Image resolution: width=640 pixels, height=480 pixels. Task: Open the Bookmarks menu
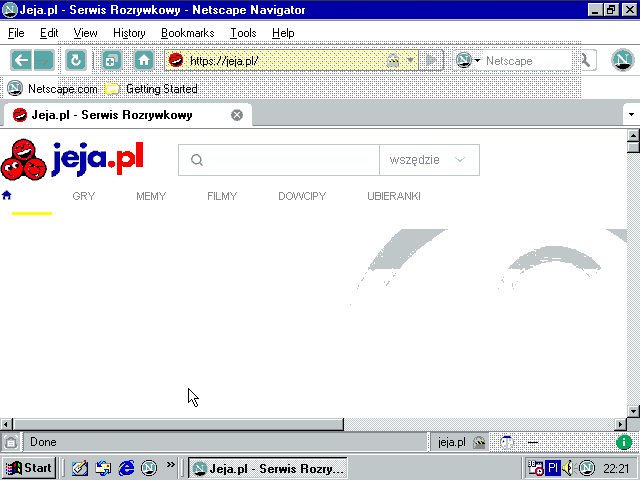(x=187, y=33)
